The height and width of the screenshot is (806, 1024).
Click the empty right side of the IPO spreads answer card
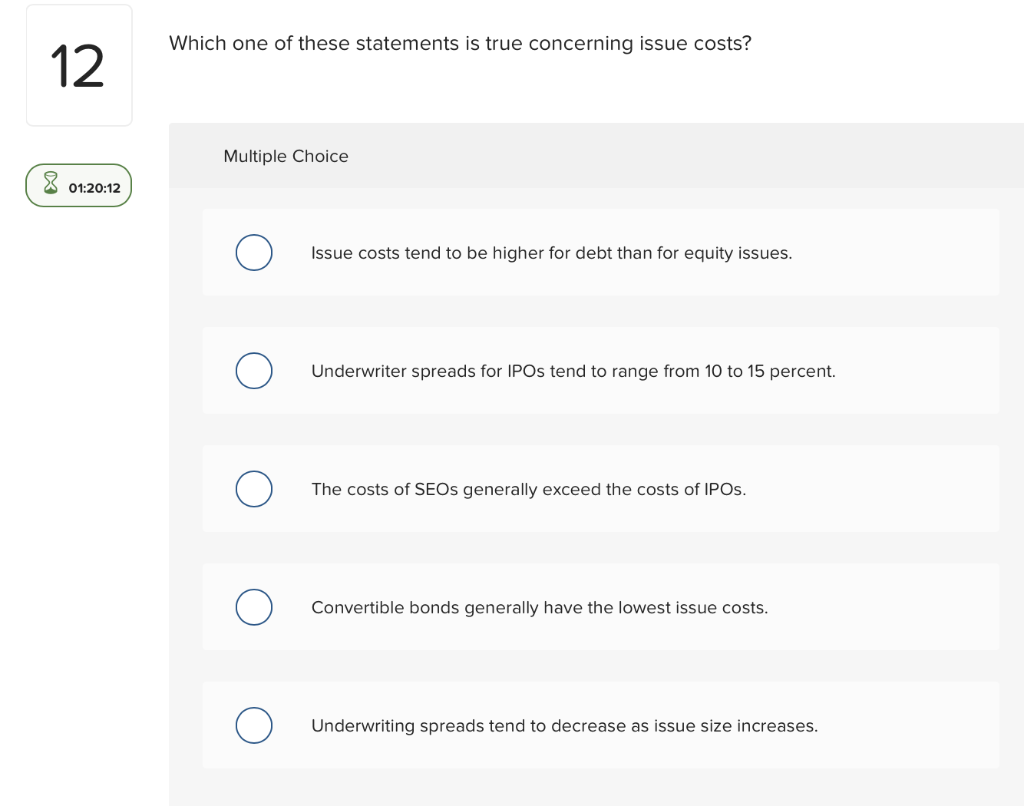click(x=920, y=371)
